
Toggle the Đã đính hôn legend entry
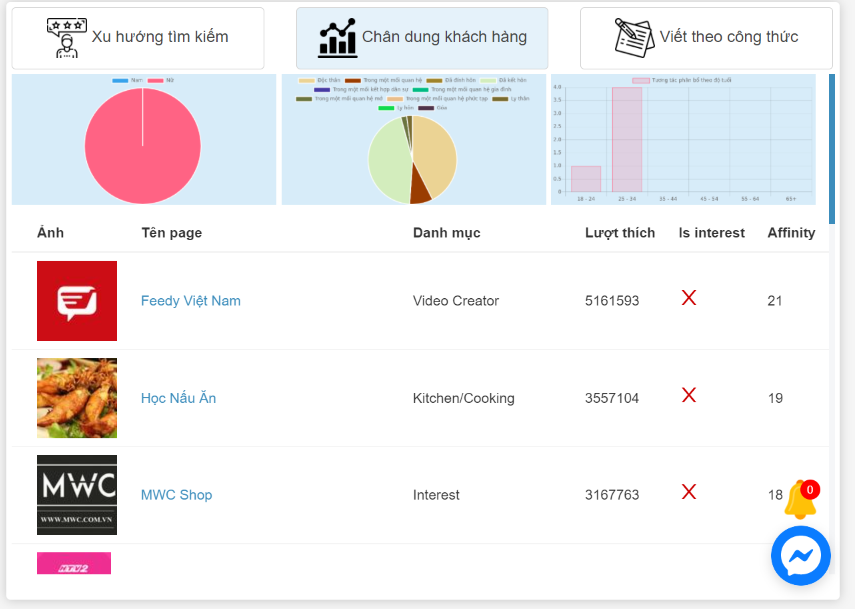point(451,80)
